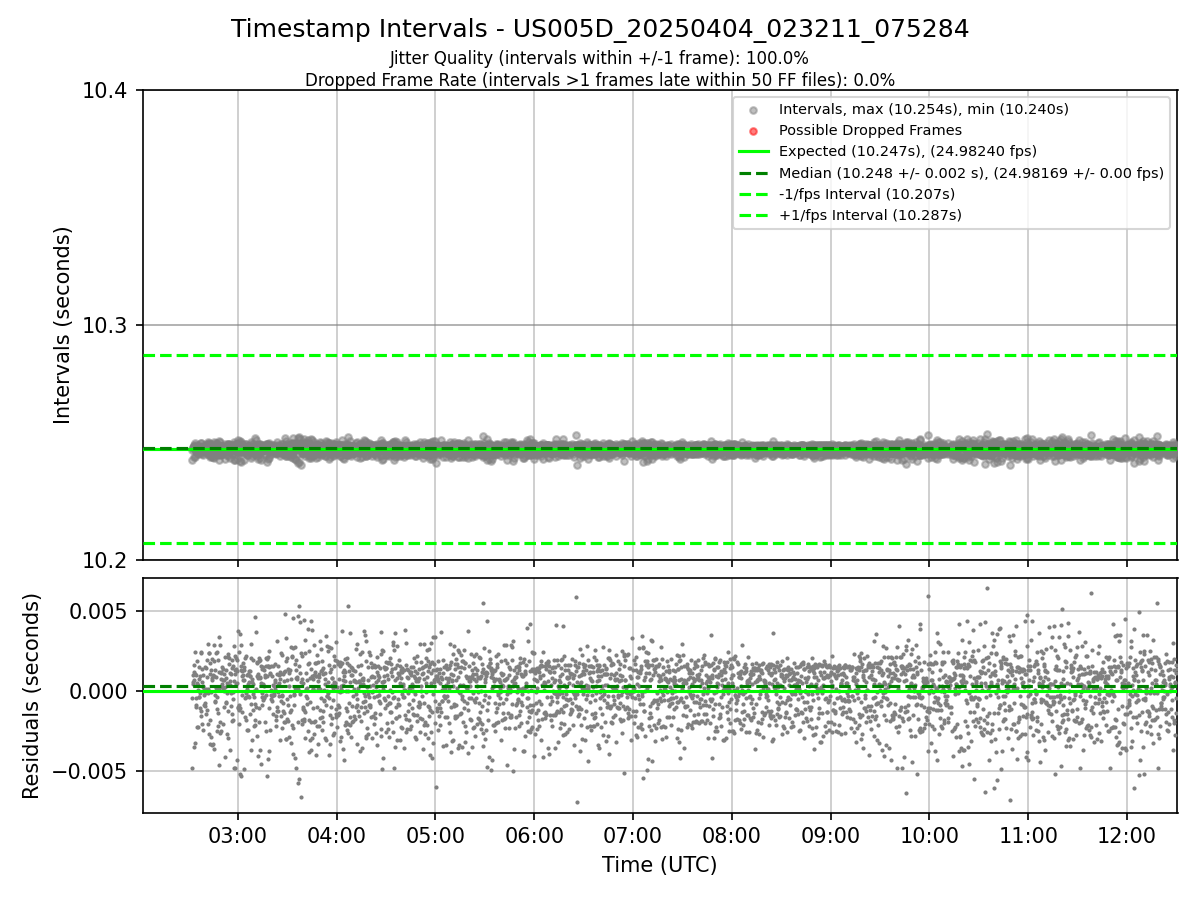Click the 'Jitter Quality' subtitle line
Viewport: 1200px width, 900px height.
599,58
